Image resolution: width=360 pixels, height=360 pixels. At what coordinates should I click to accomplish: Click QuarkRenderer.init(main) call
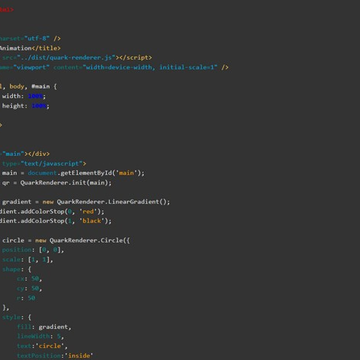click(x=64, y=183)
